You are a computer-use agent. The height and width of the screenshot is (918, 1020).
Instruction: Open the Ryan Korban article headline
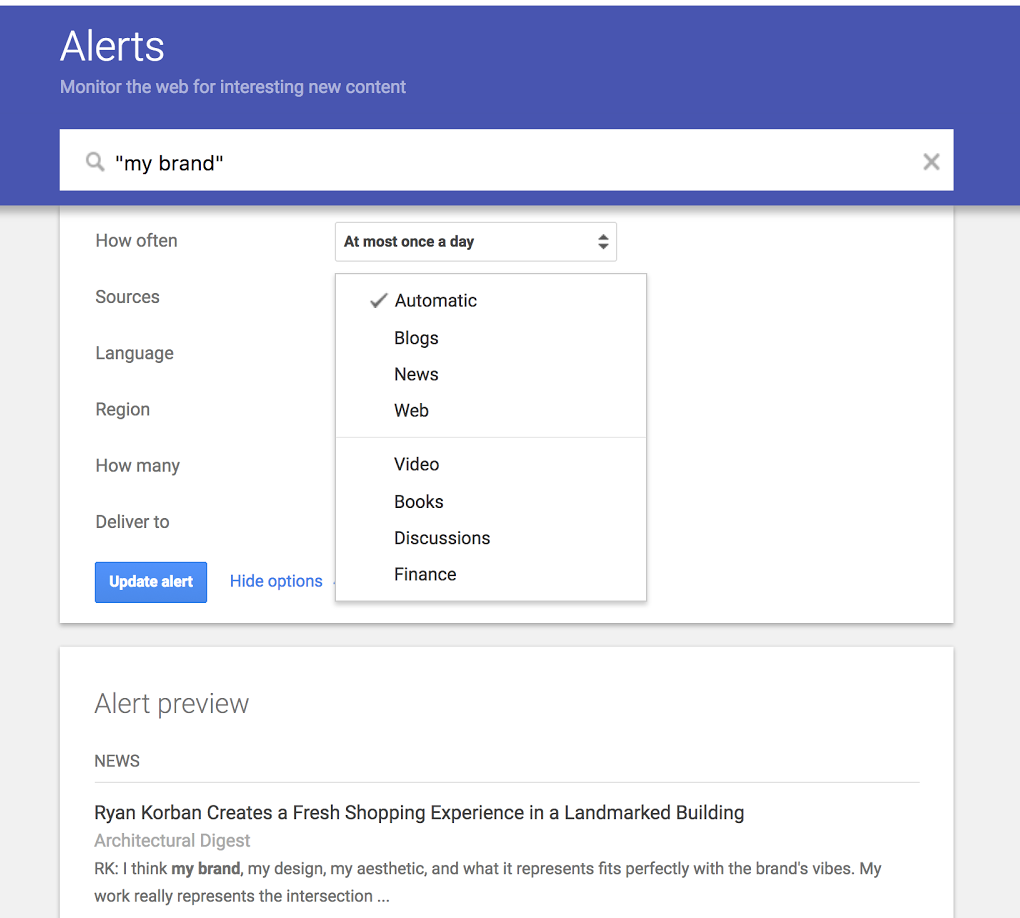419,813
